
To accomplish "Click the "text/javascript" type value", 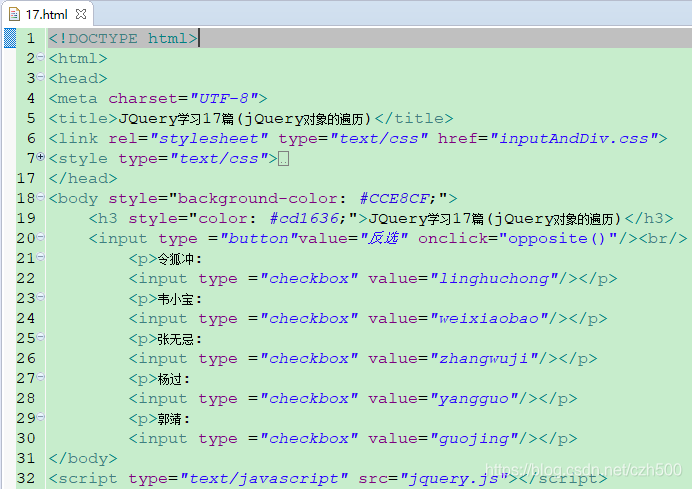I will tap(264, 478).
